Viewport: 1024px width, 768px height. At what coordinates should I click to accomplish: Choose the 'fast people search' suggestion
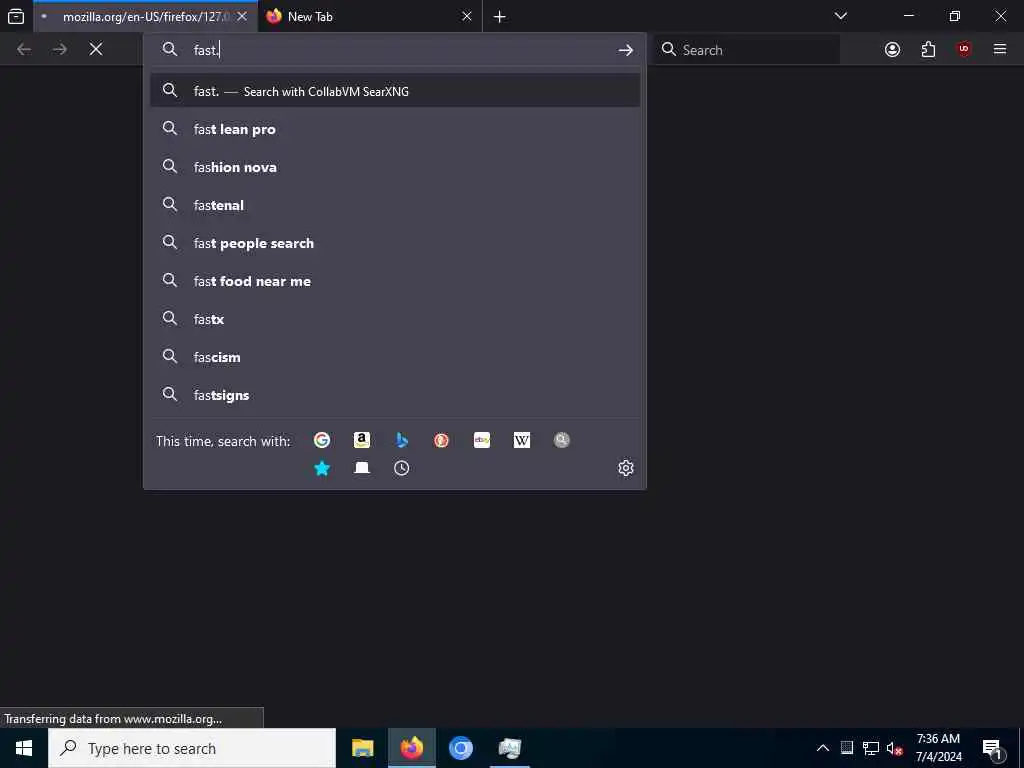(x=395, y=243)
